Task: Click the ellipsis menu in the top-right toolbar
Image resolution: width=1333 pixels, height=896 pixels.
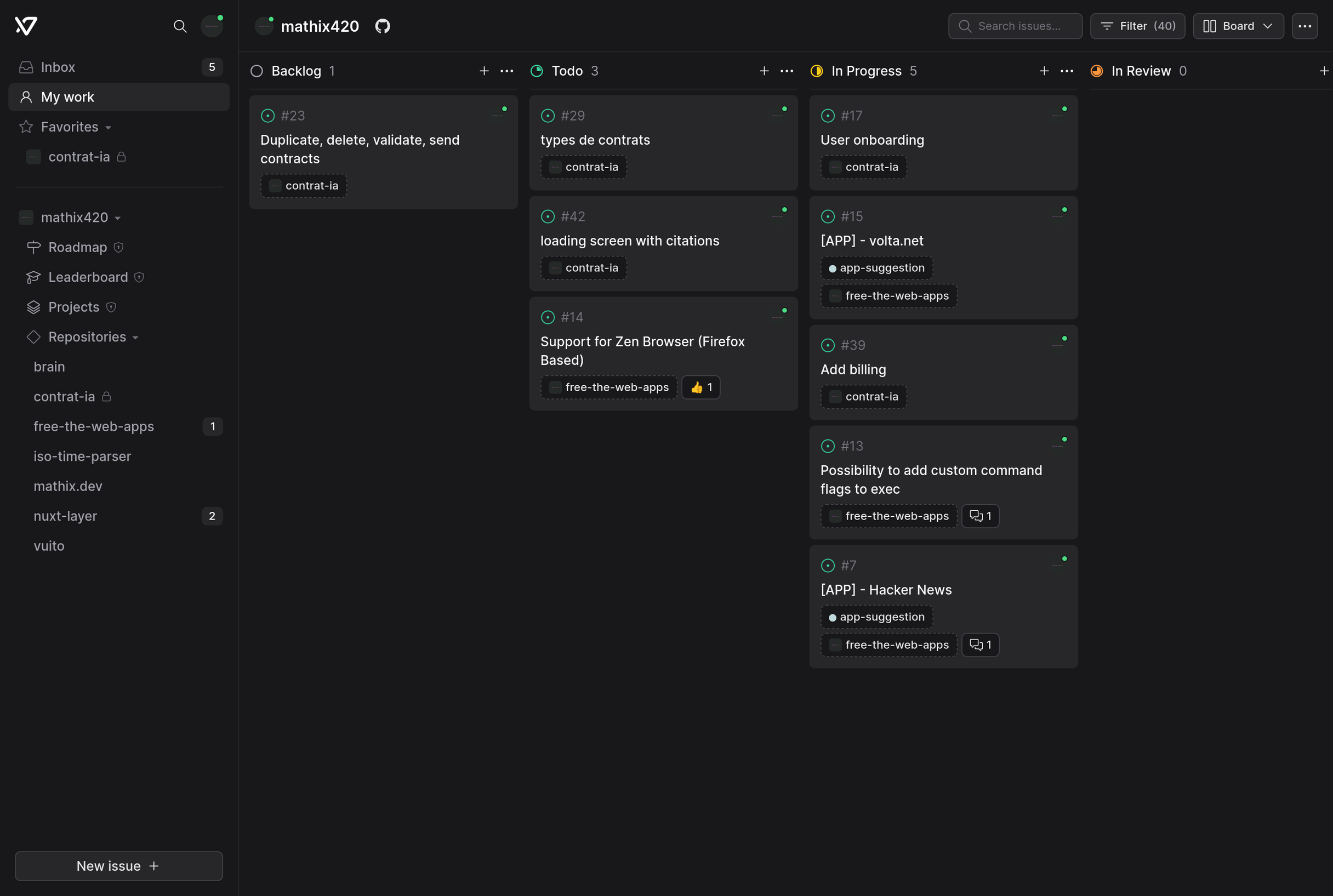Action: pos(1305,26)
